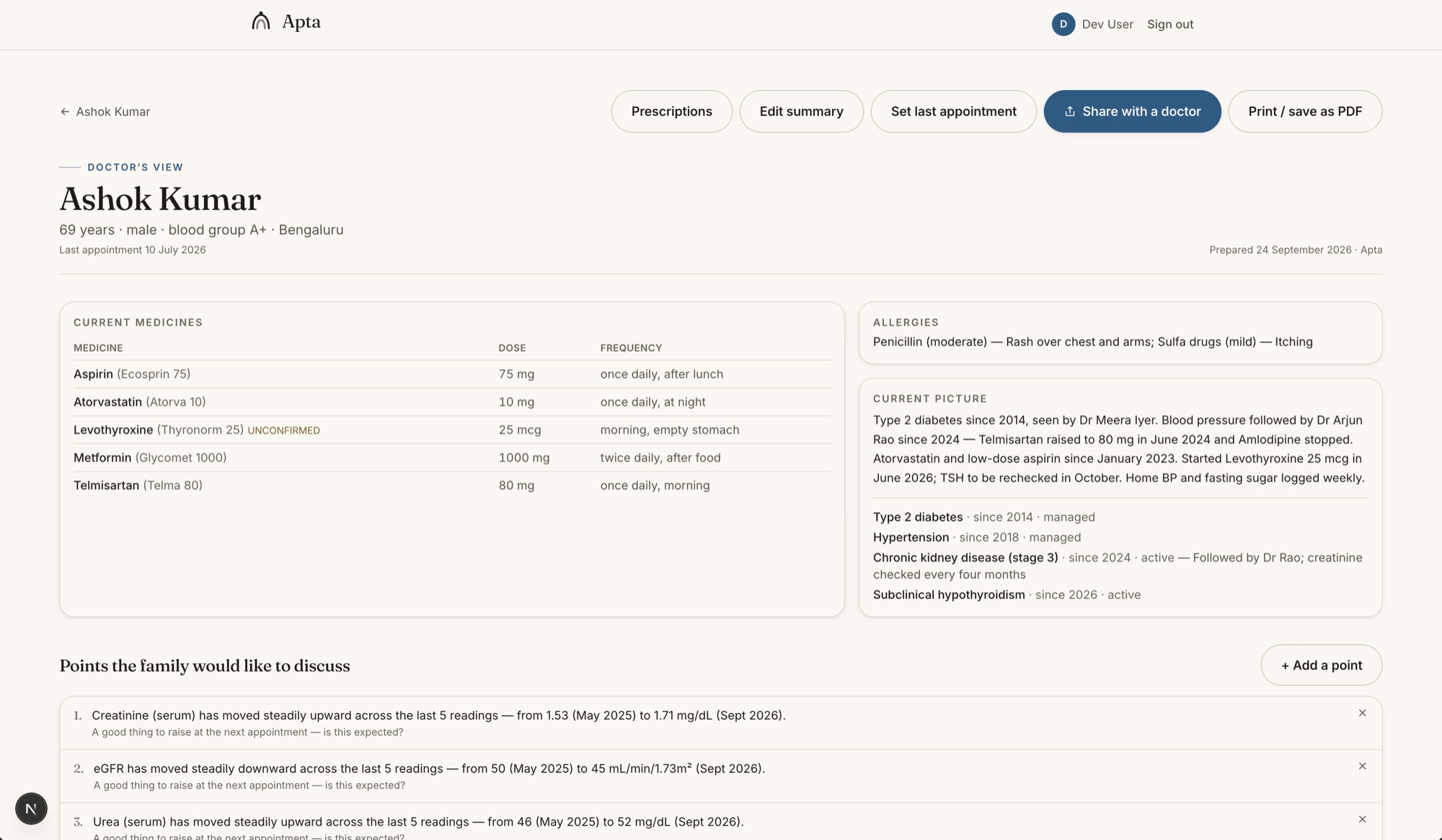Dismiss the Creatinine discussion point

click(x=1362, y=713)
